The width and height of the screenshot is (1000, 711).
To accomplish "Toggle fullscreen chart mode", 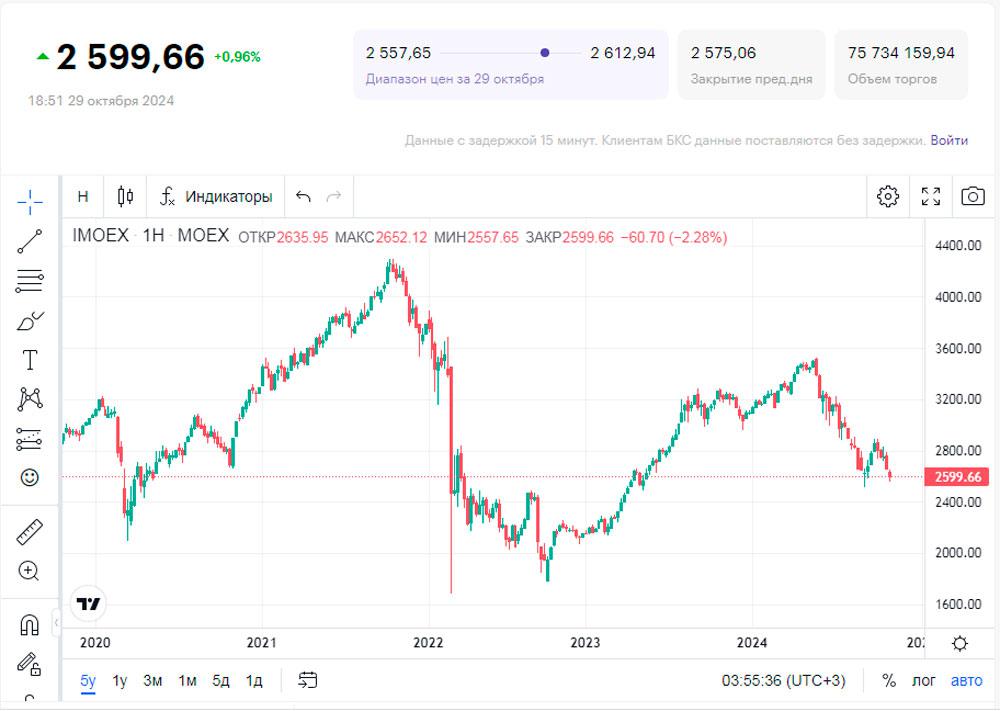I will click(931, 196).
